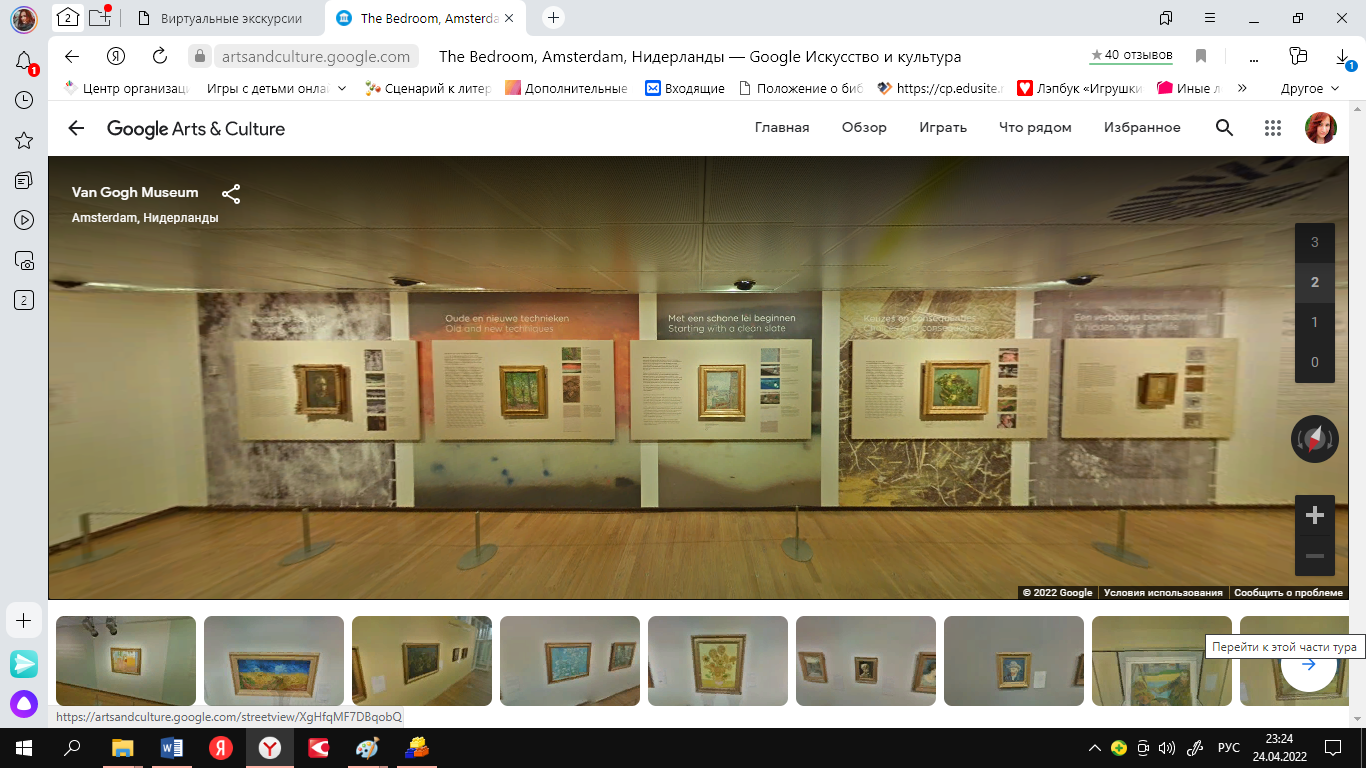
Task: Open the first tour thumbnail with orange painting
Action: 126,661
